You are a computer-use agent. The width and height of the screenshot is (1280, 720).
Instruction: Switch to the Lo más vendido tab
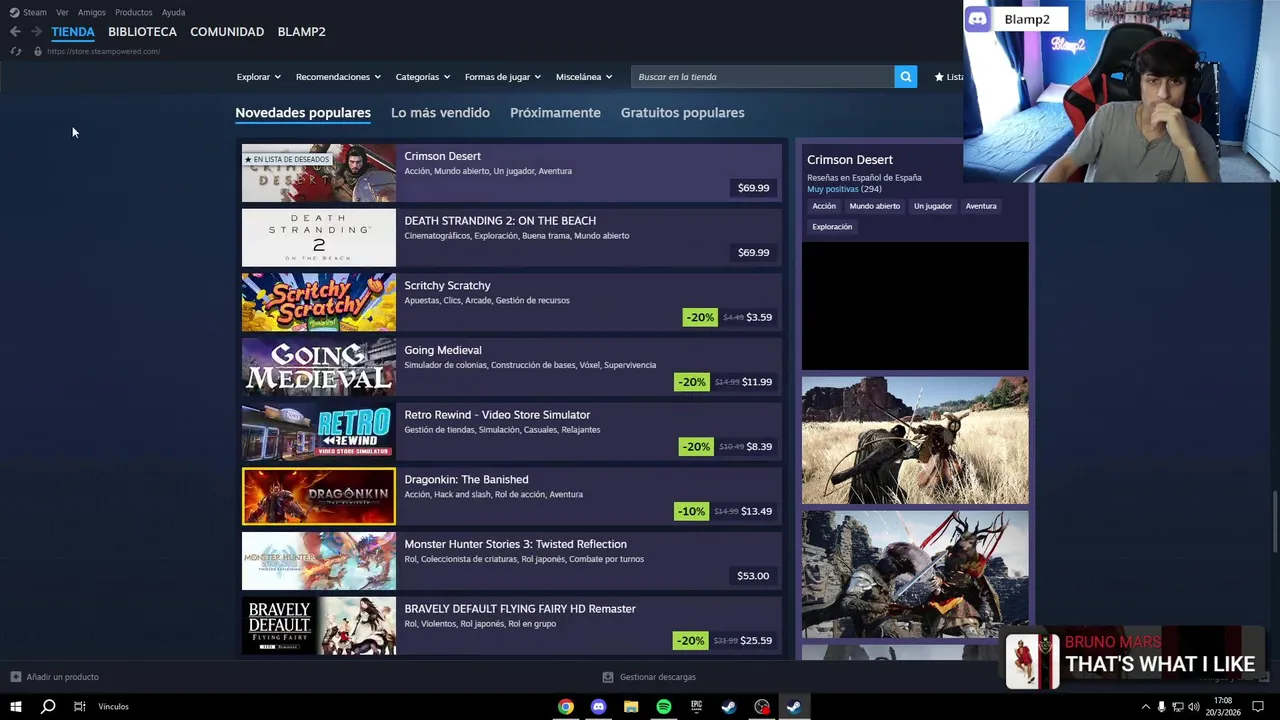click(440, 113)
